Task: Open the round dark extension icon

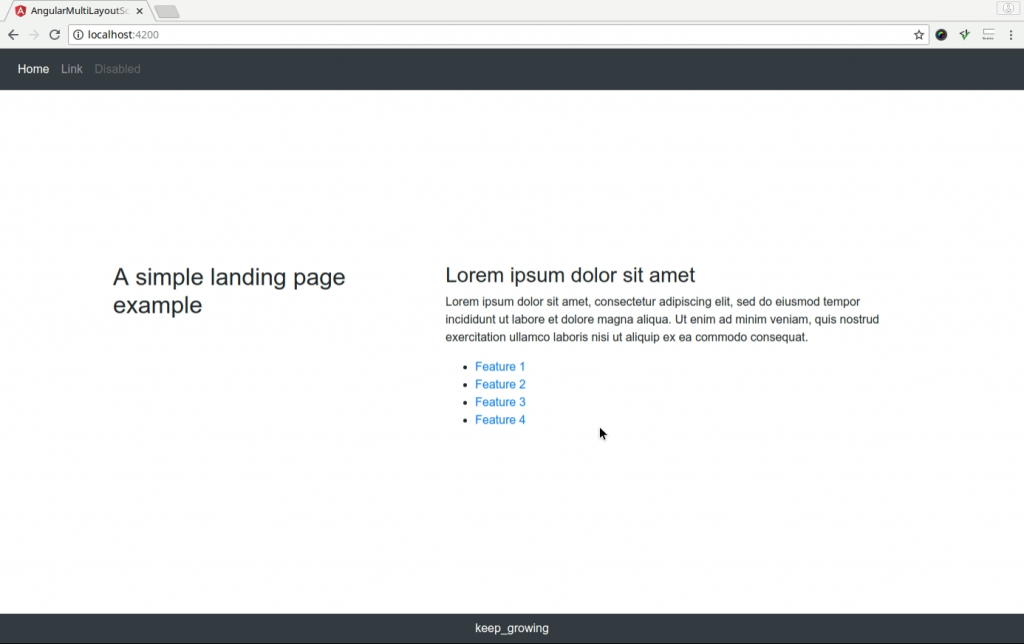Action: coord(941,35)
